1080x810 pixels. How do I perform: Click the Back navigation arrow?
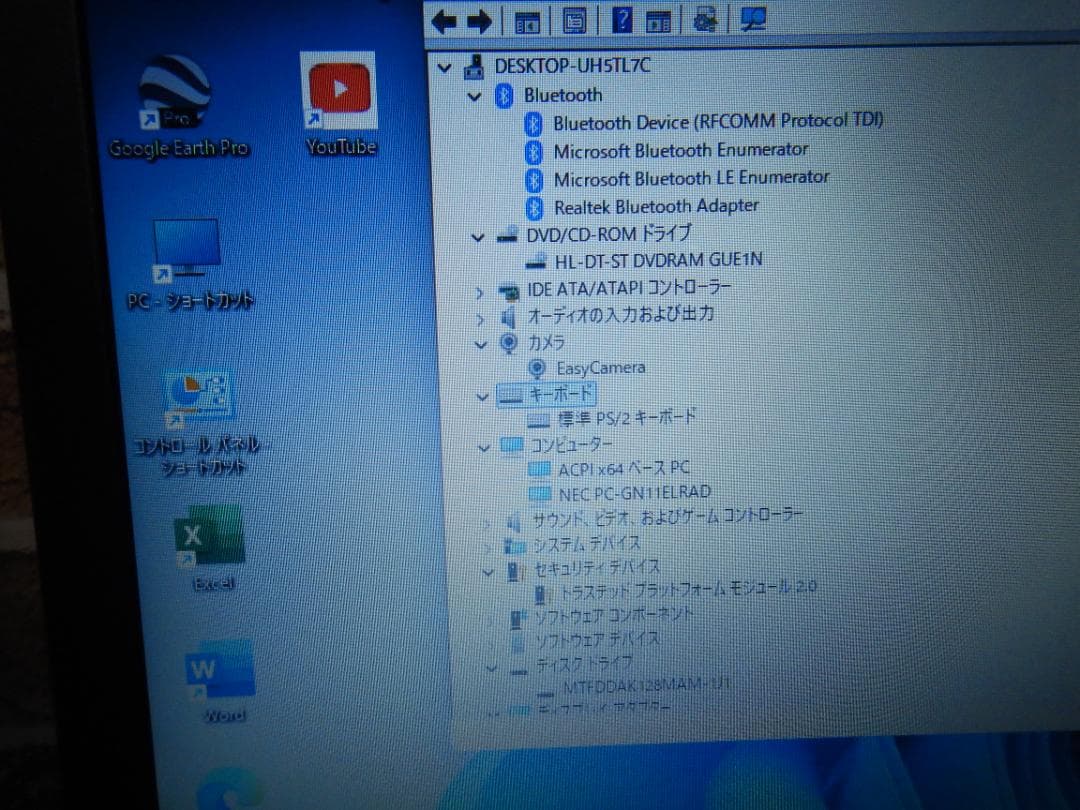tap(444, 20)
